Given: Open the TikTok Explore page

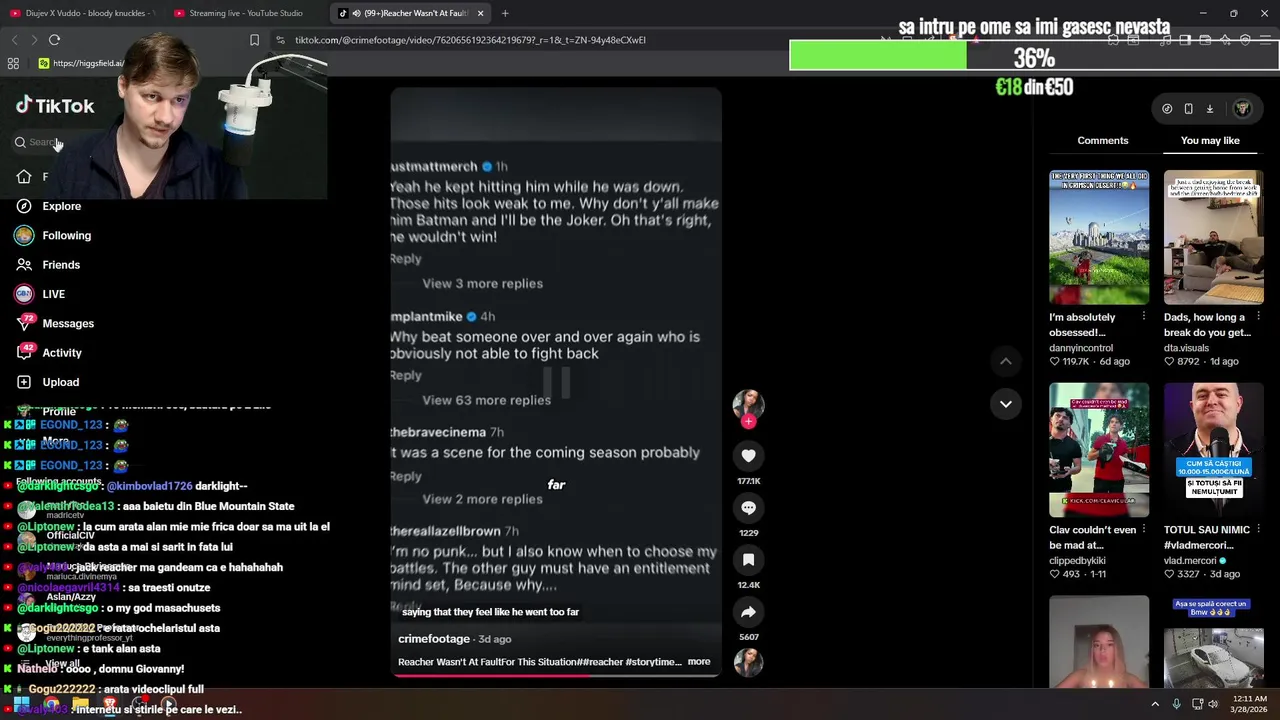Looking at the screenshot, I should [48, 206].
